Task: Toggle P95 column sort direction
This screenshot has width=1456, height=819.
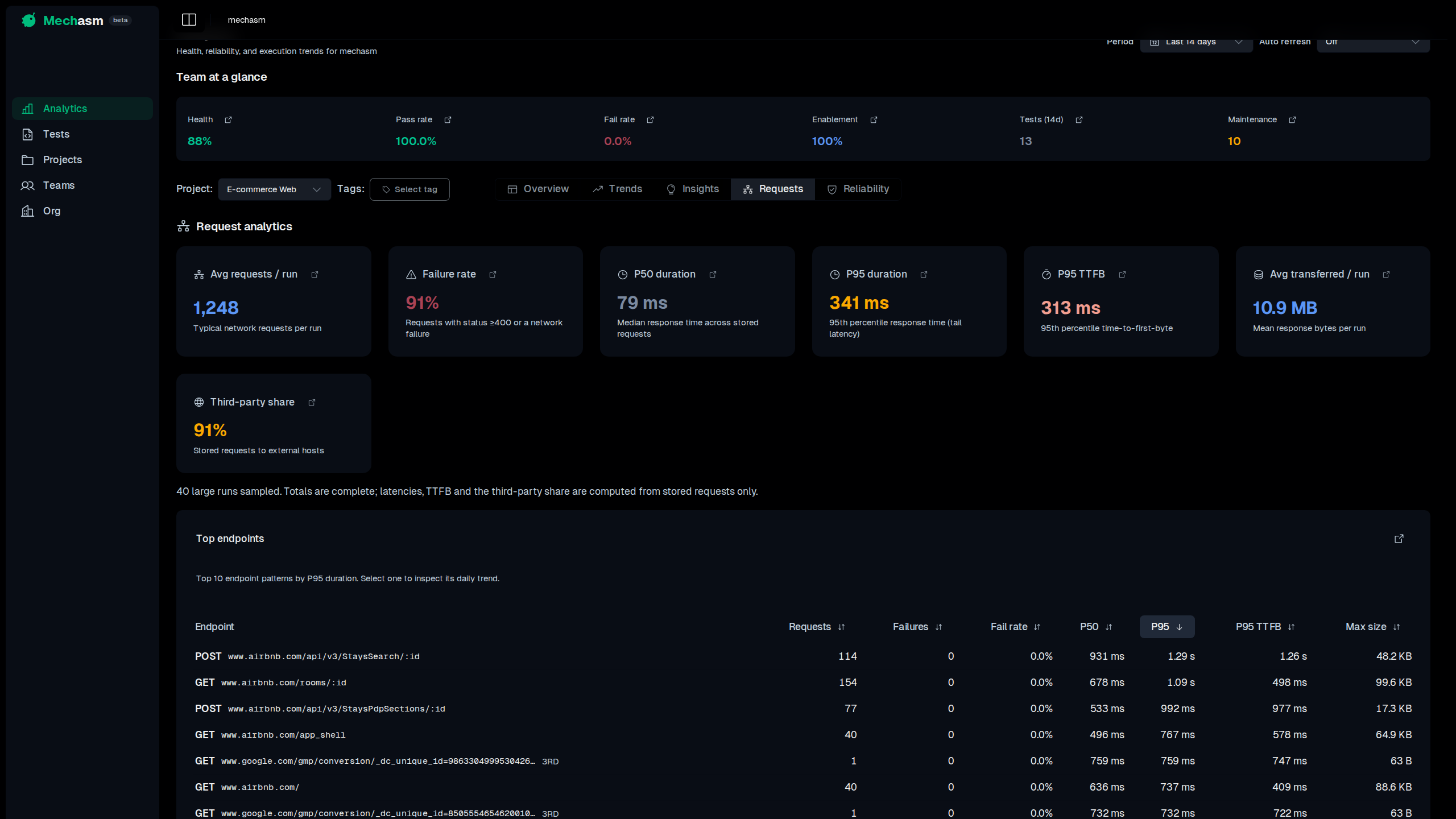Action: point(1167,627)
